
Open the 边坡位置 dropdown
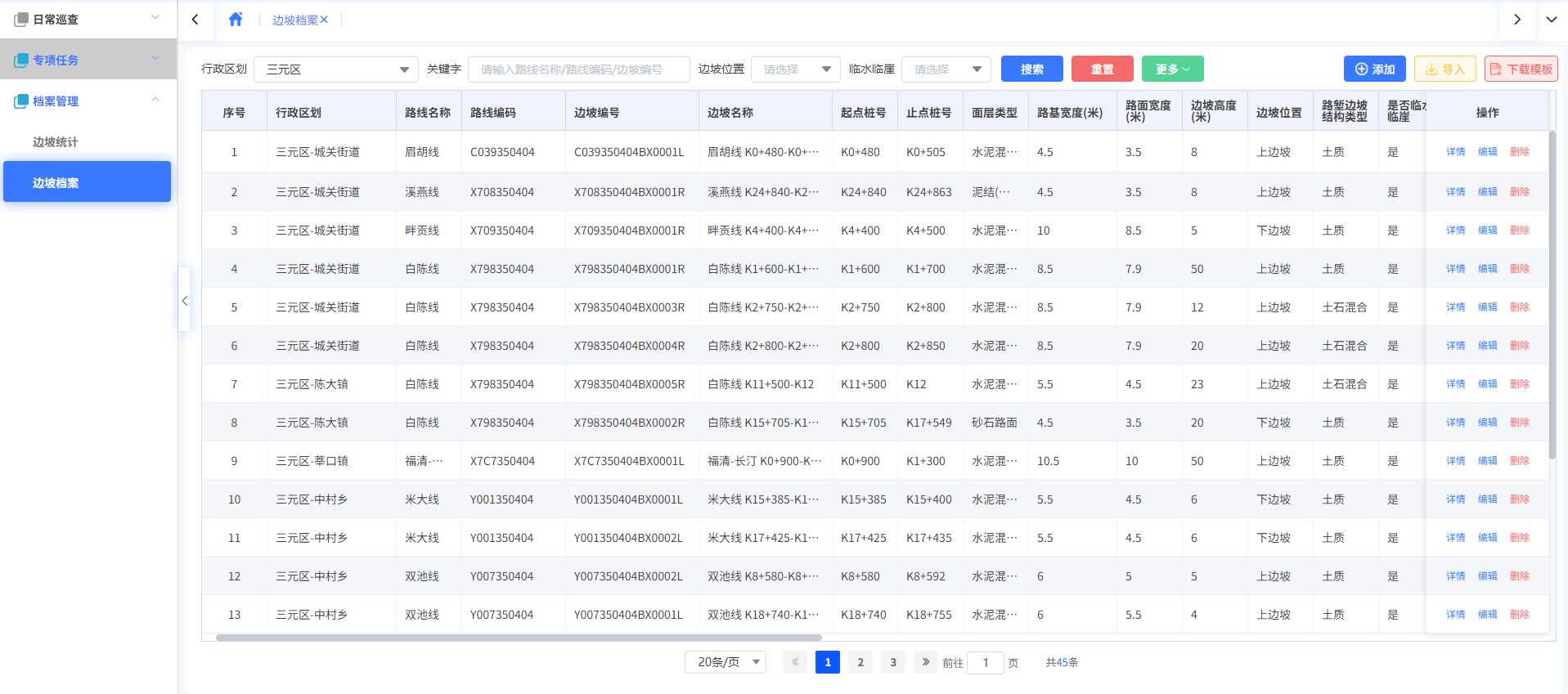796,69
